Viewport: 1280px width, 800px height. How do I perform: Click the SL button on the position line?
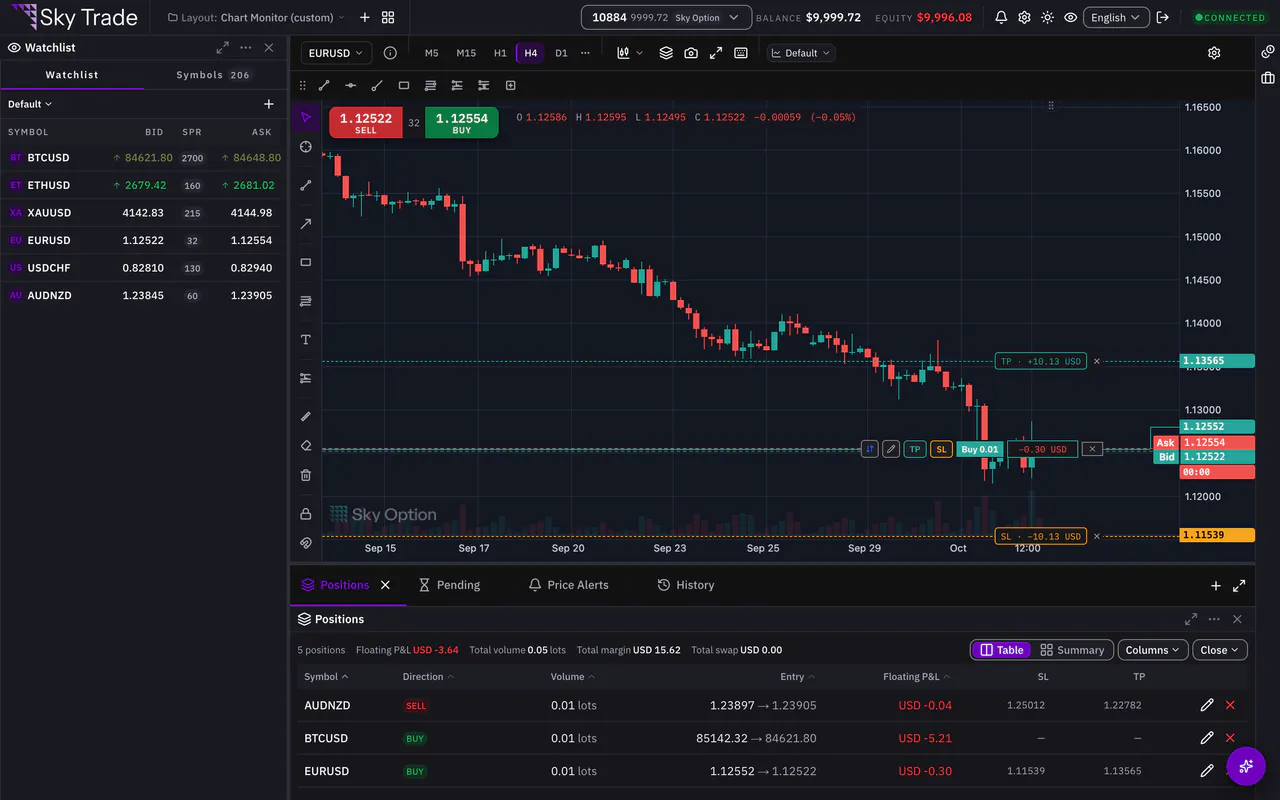(941, 449)
